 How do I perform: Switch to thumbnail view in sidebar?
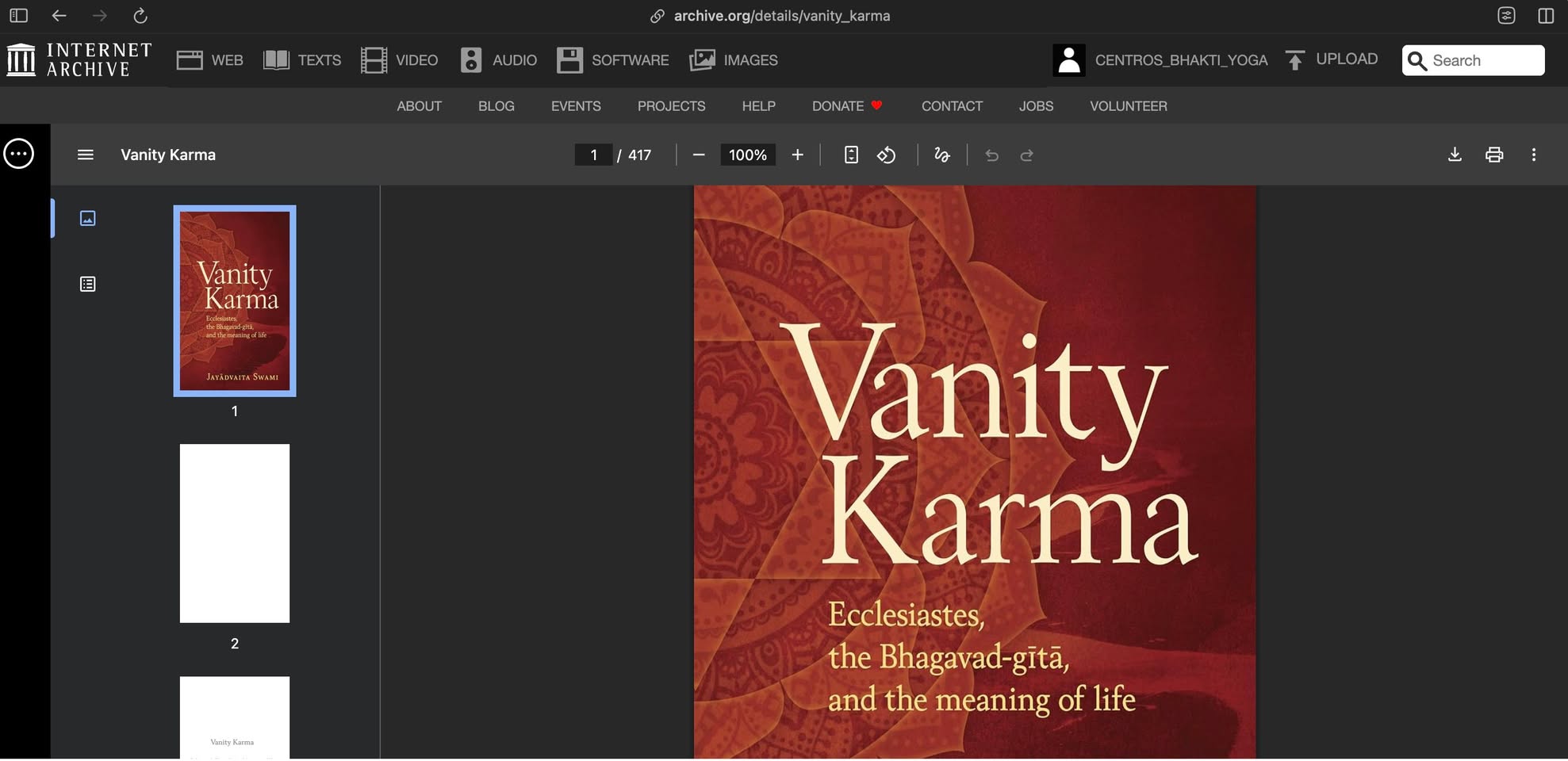[x=88, y=218]
